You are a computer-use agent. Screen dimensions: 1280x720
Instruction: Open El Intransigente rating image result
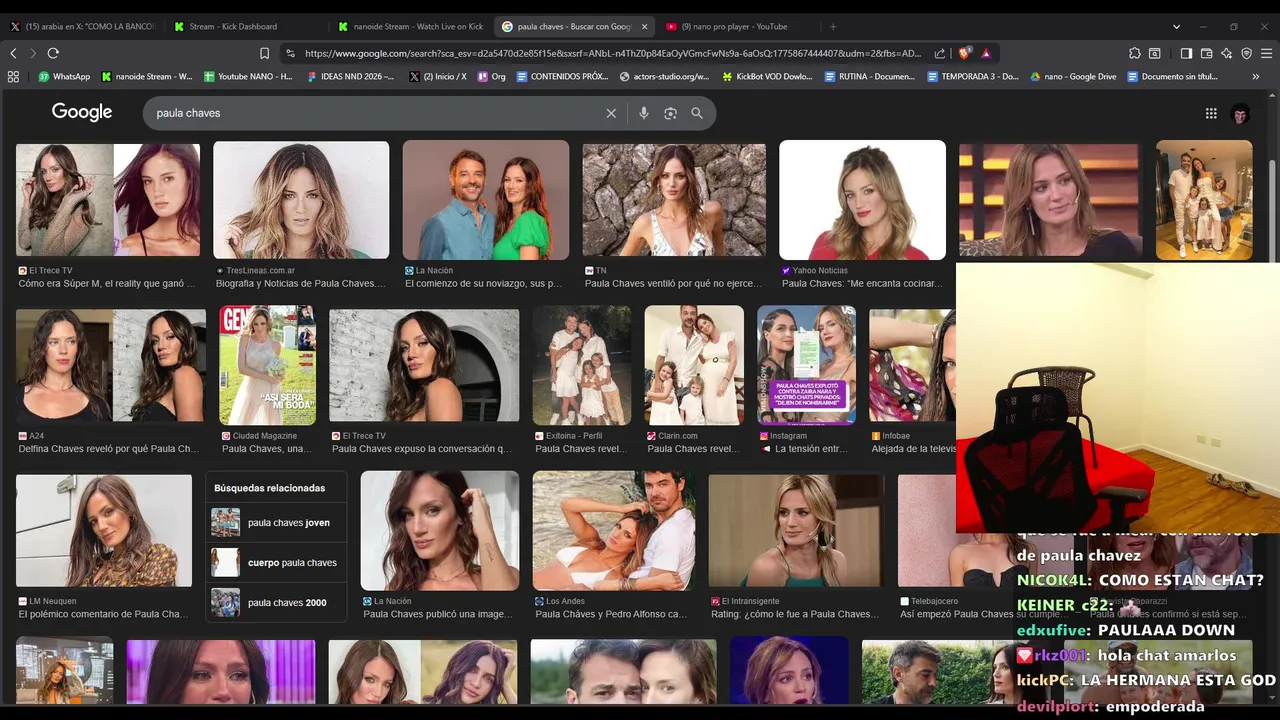pos(796,530)
